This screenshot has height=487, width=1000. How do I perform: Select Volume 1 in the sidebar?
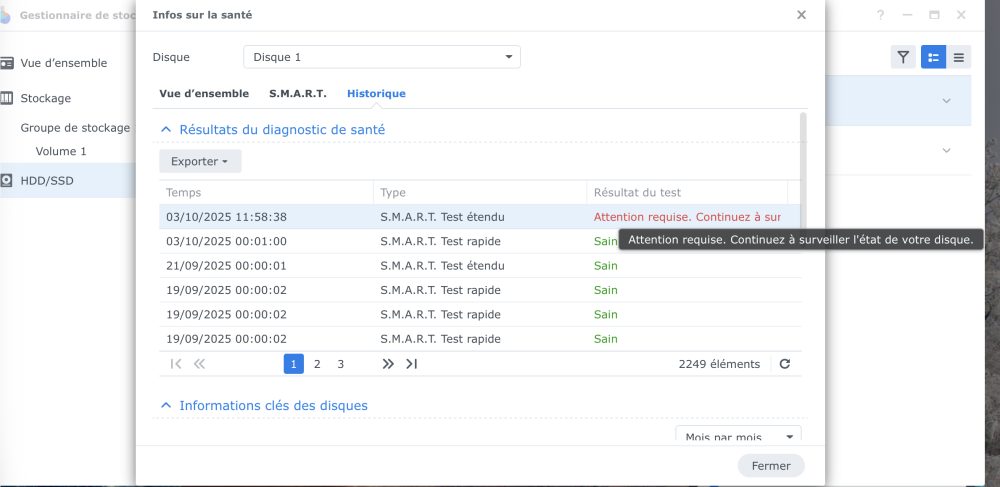[61, 151]
